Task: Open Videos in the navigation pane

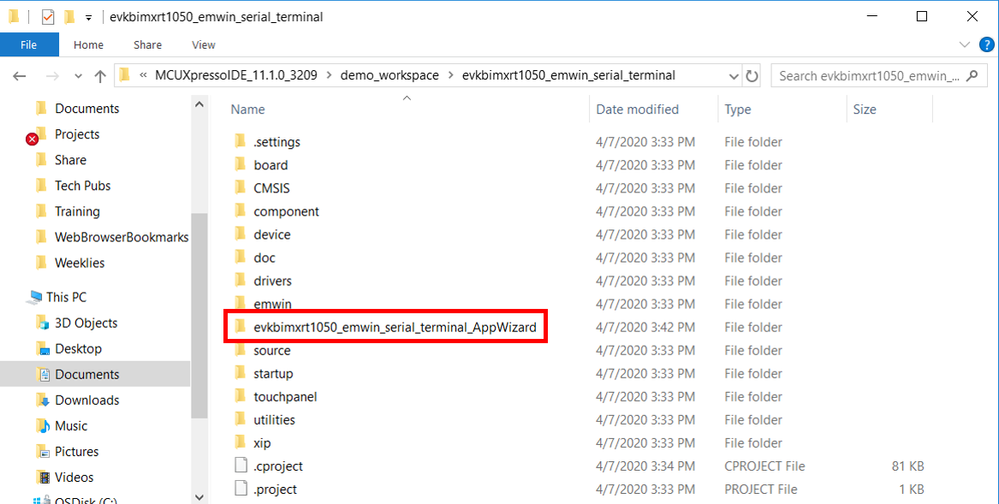Action: (74, 477)
